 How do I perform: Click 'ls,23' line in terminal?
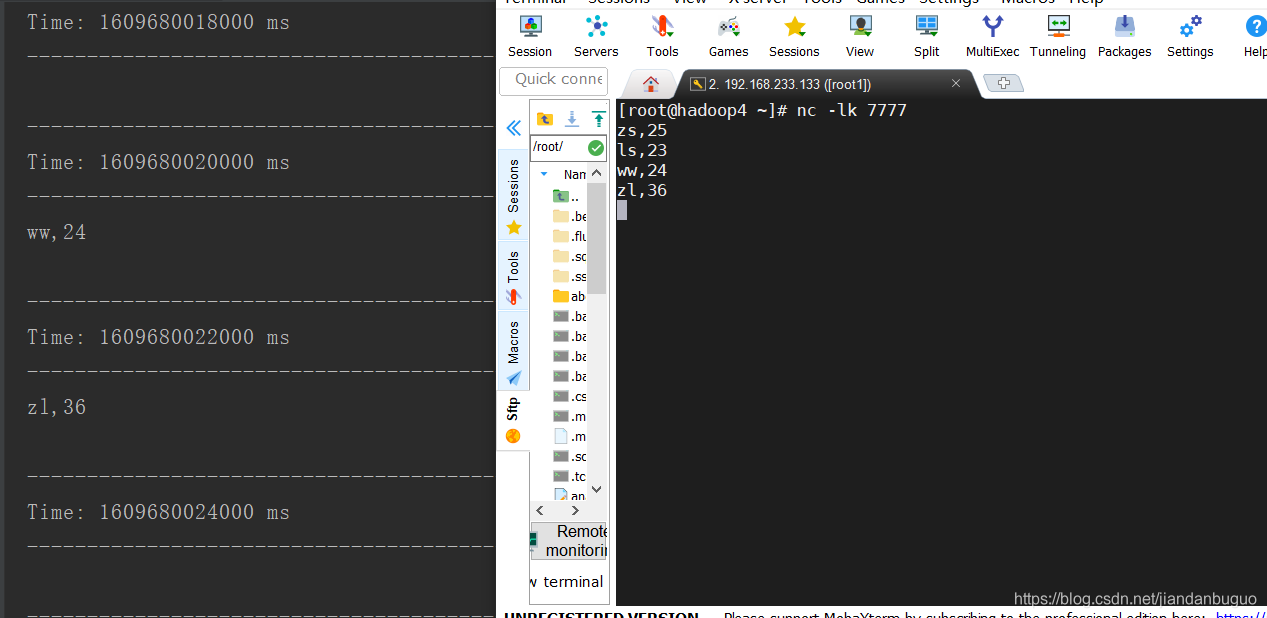[x=642, y=150]
